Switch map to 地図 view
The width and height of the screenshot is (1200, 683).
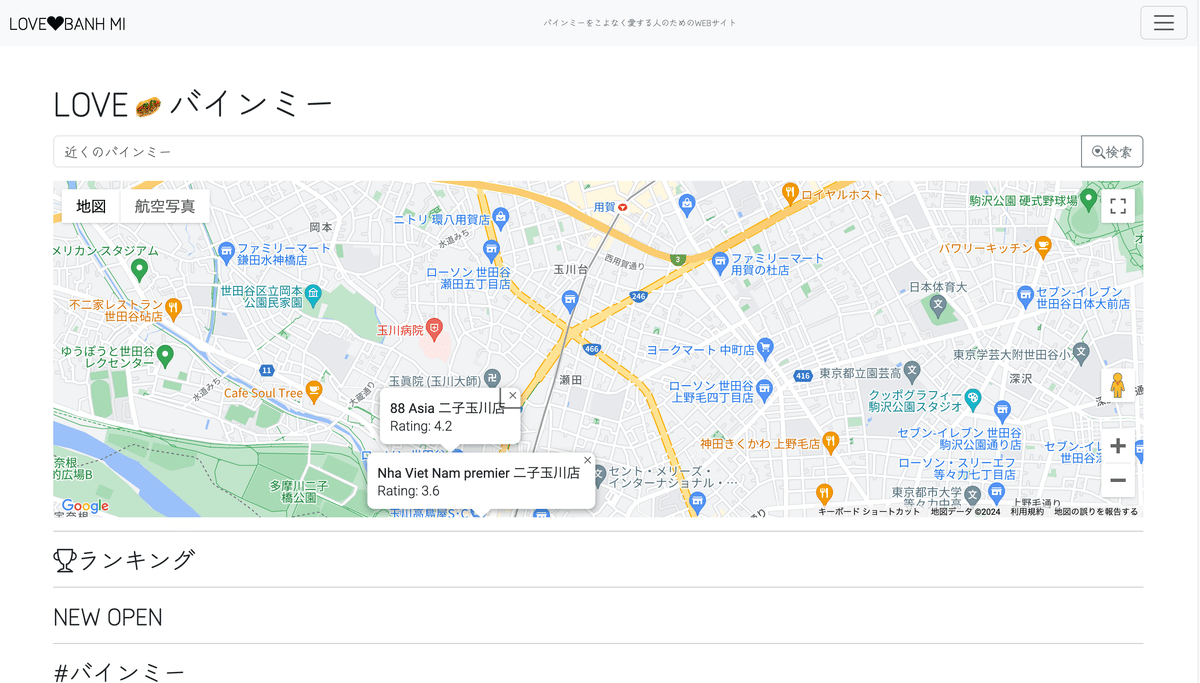pos(91,206)
